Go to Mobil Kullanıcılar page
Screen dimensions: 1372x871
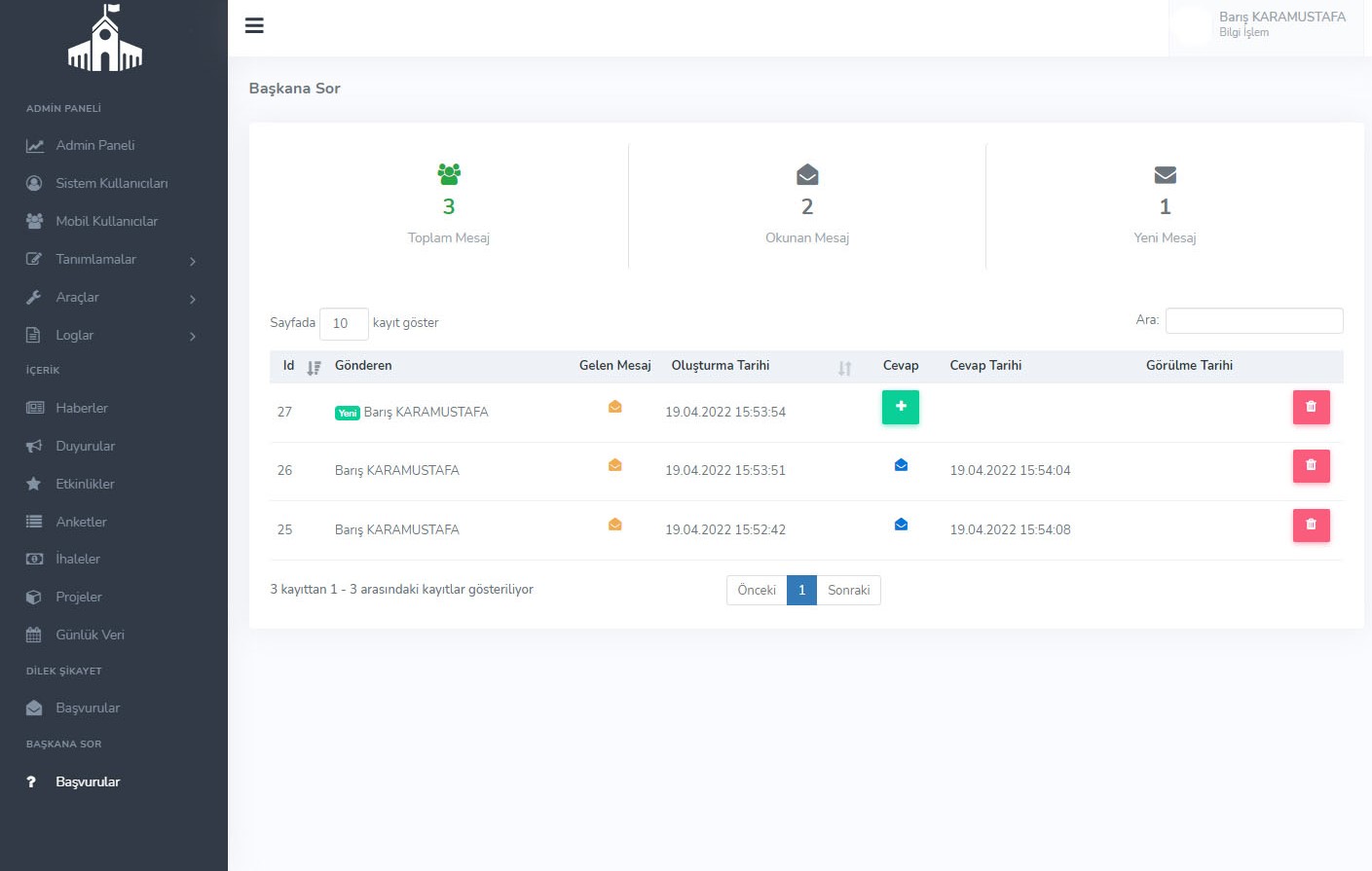click(106, 221)
